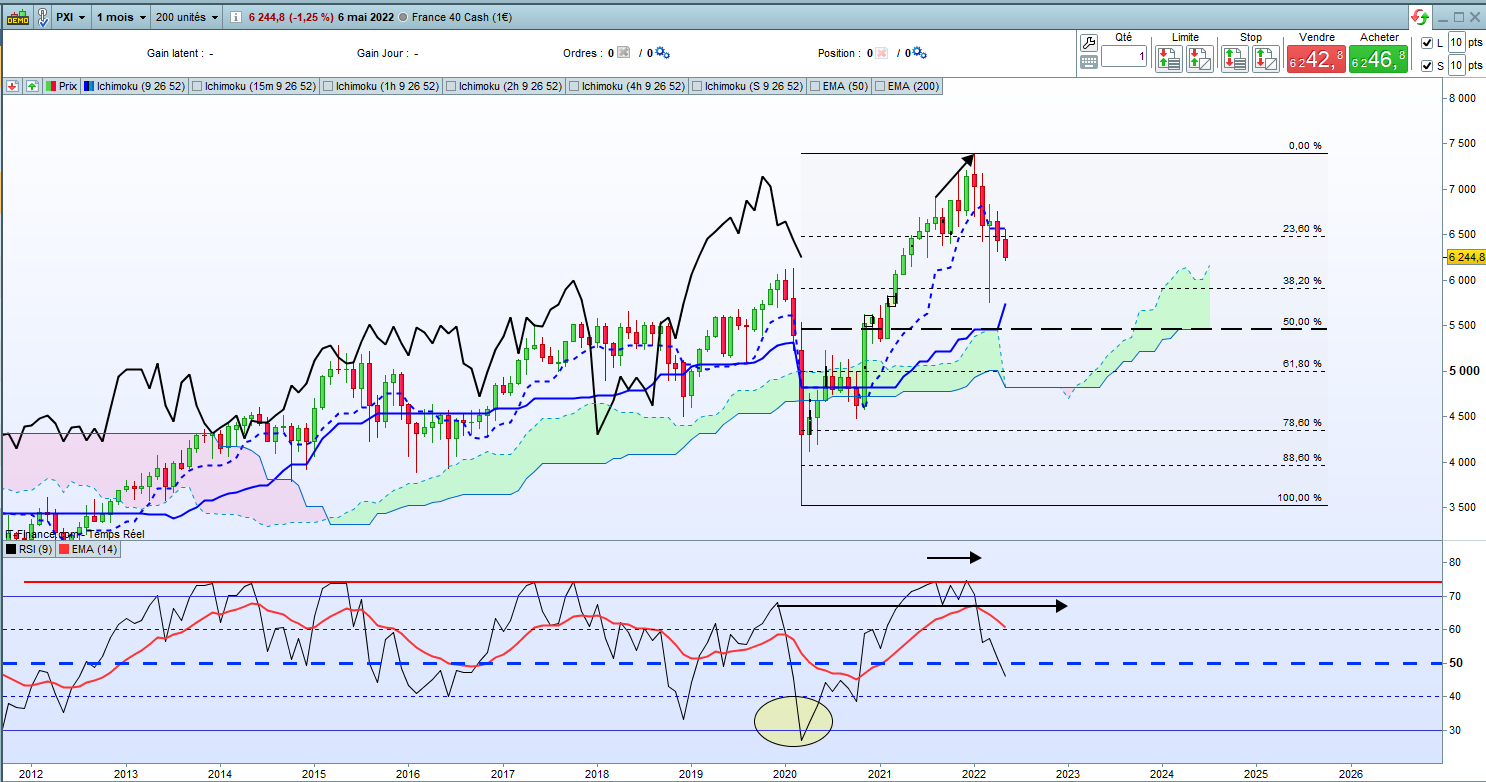1486x782 pixels.
Task: Click the 'Gain Jour' label
Action: (x=381, y=53)
